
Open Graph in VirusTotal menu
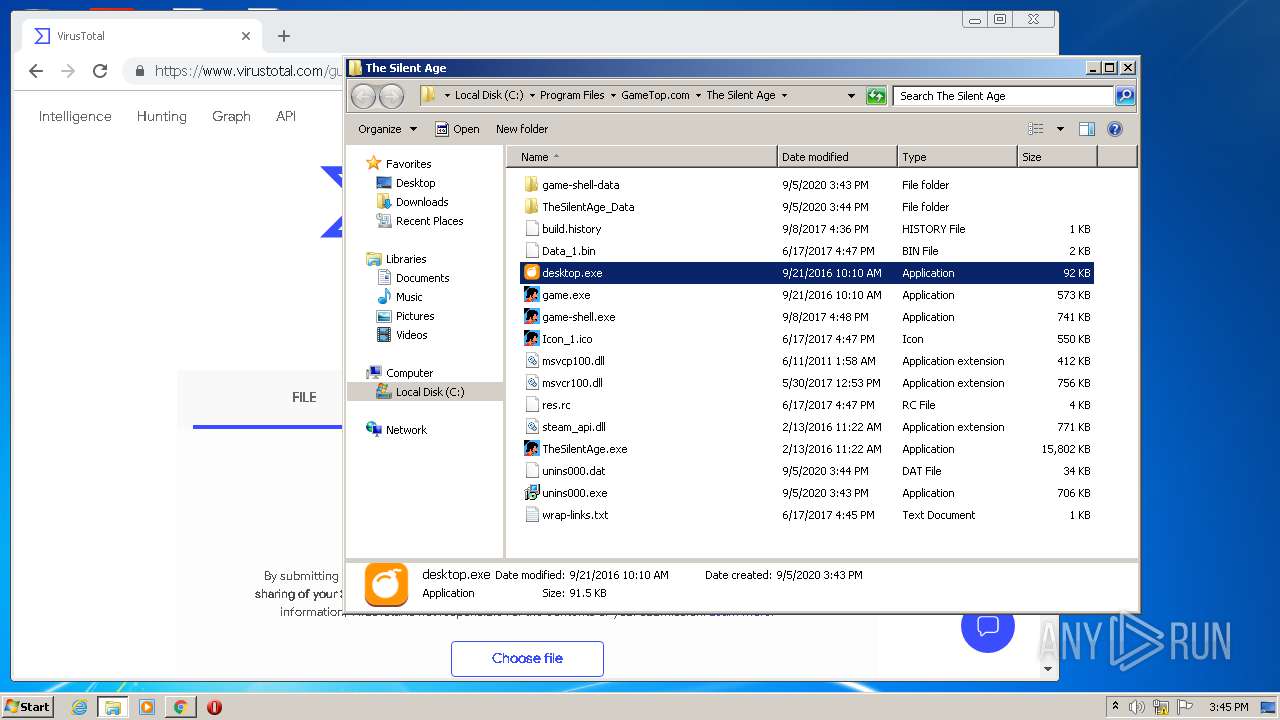coord(231,116)
